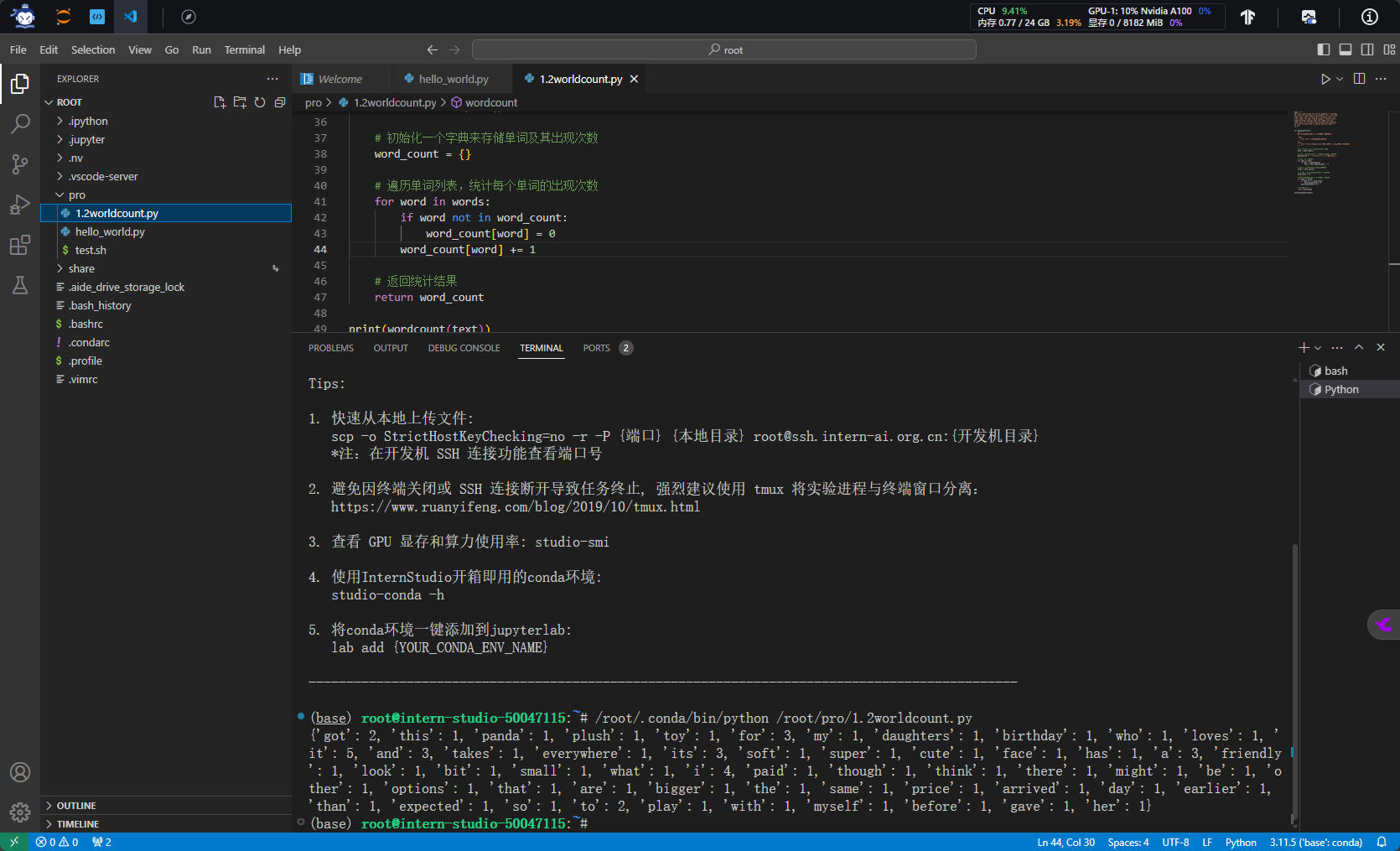
Task: Toggle the secondary side bar visibility
Action: coord(1367,49)
